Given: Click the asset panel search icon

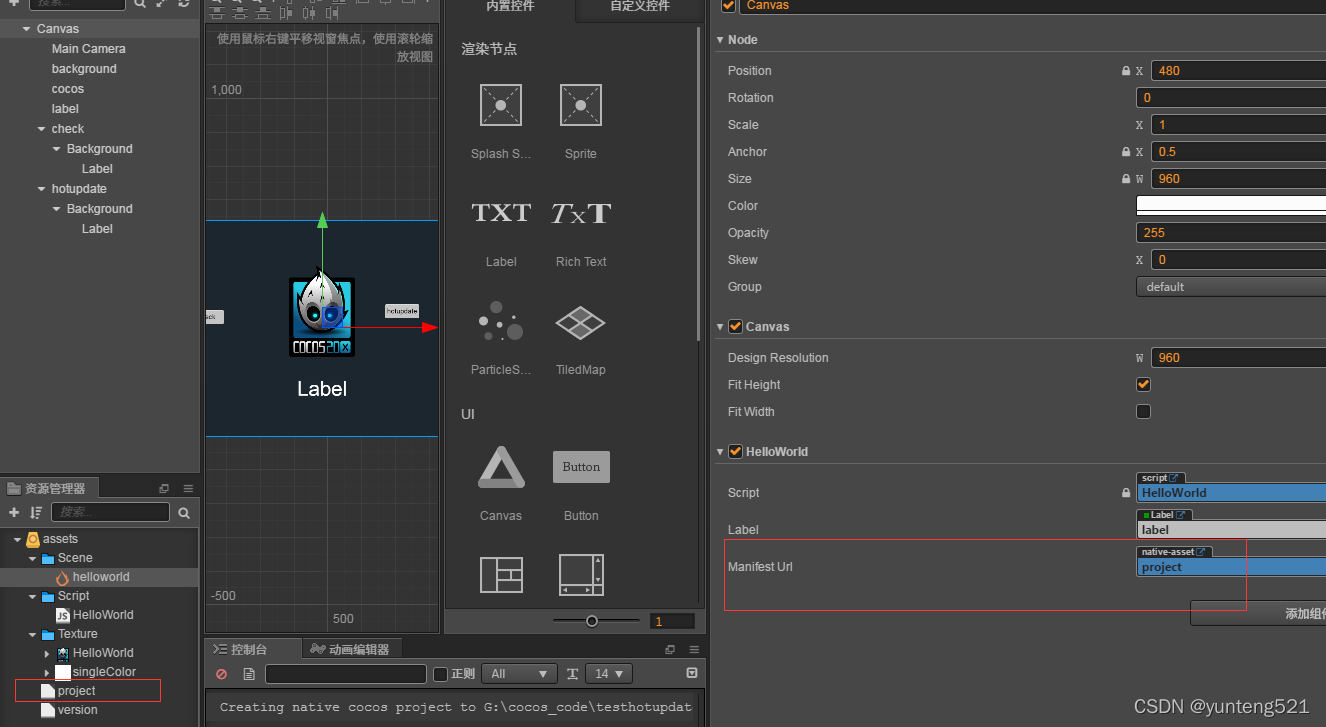Looking at the screenshot, I should 184,512.
